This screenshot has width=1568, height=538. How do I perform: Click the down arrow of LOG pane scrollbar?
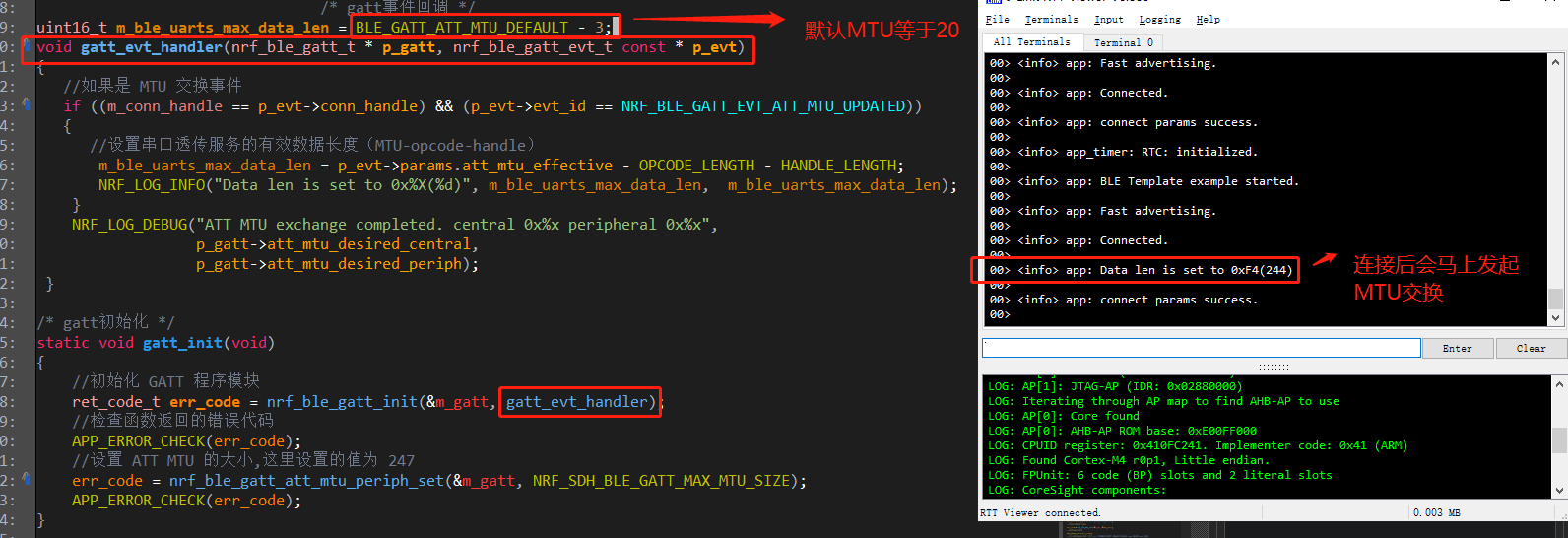click(1559, 490)
